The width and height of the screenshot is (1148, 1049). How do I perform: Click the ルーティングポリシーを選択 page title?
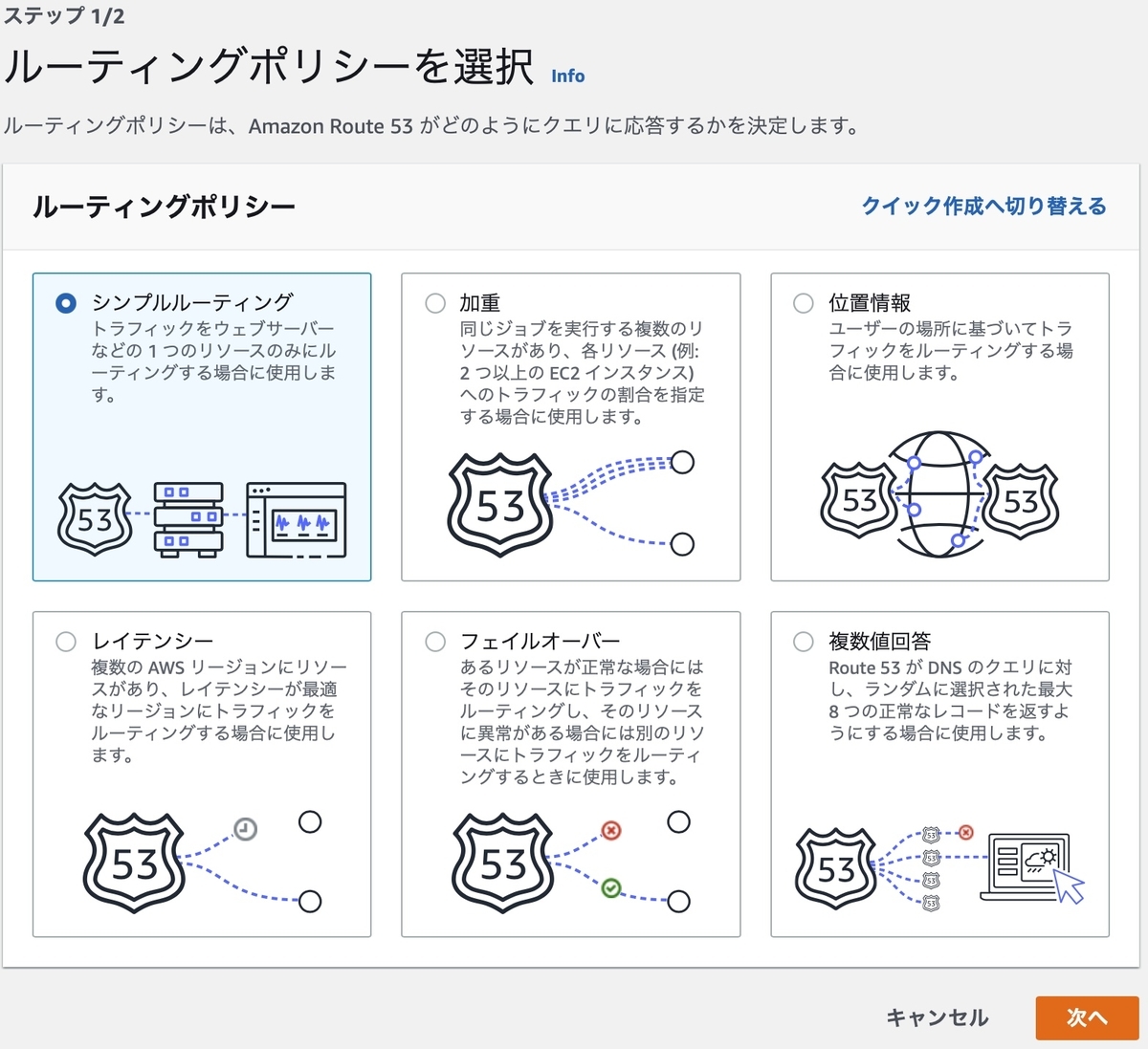(269, 67)
